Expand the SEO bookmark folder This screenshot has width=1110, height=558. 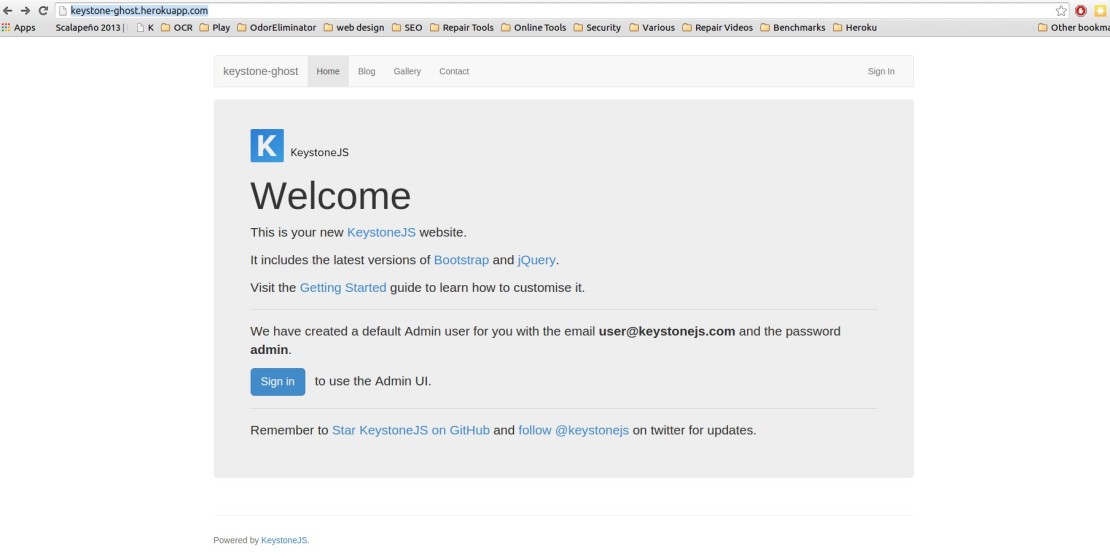[x=407, y=28]
